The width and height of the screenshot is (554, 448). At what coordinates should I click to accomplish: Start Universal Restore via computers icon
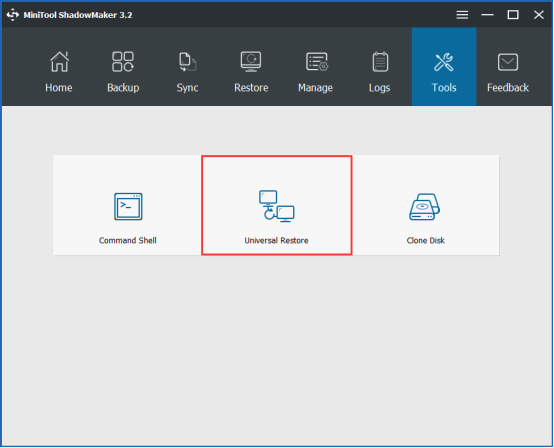[277, 206]
